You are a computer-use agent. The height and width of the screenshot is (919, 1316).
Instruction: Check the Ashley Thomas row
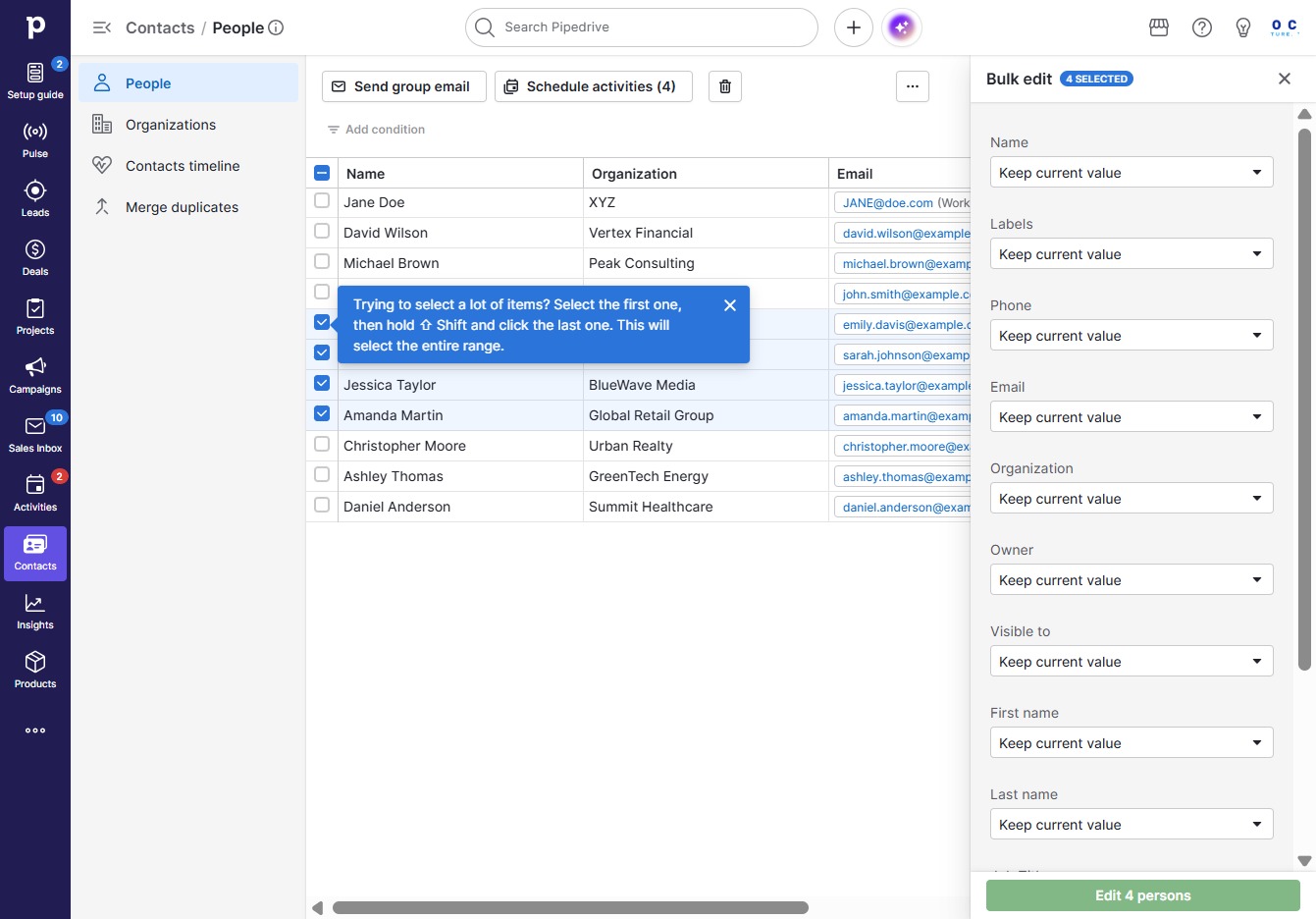[x=322, y=474]
